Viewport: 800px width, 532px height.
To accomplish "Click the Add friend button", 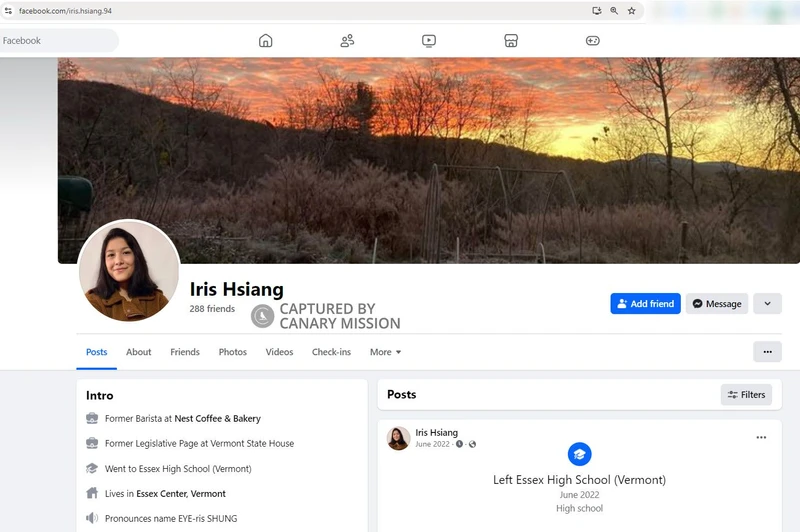I will point(645,304).
